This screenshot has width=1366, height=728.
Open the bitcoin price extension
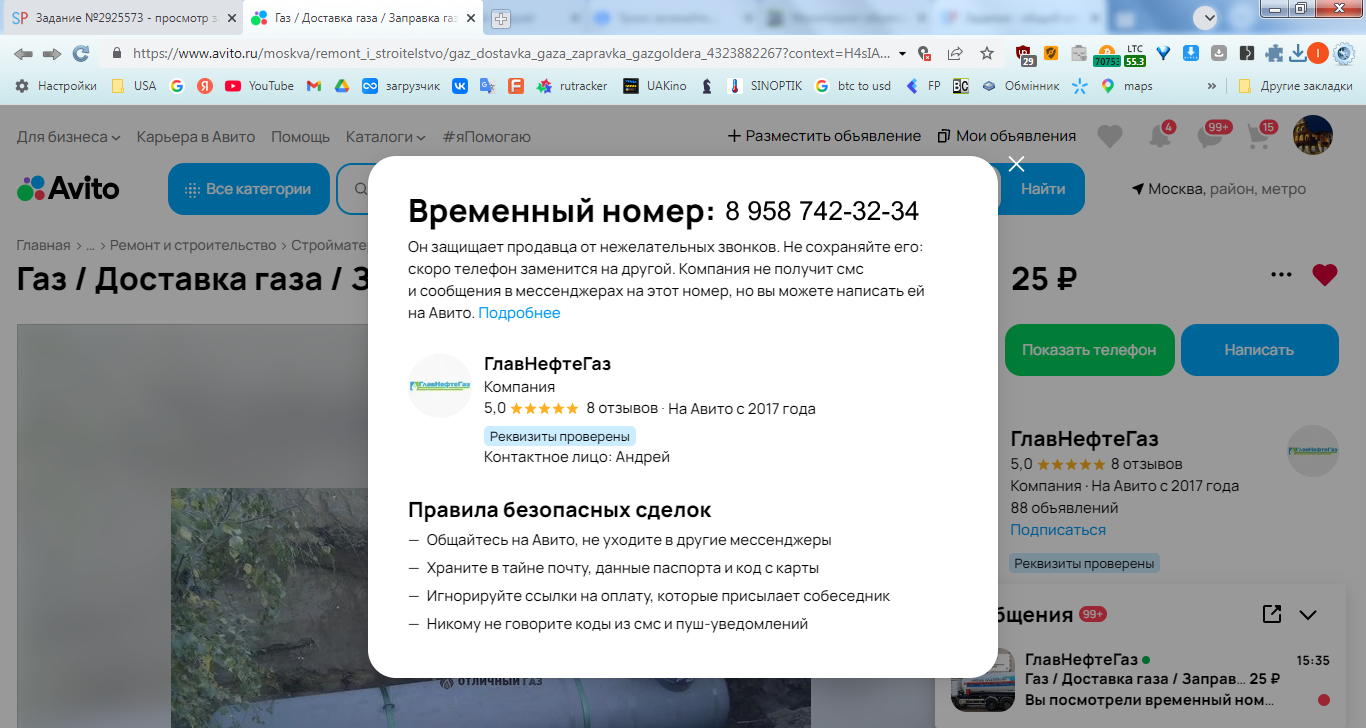pyautogui.click(x=1106, y=54)
